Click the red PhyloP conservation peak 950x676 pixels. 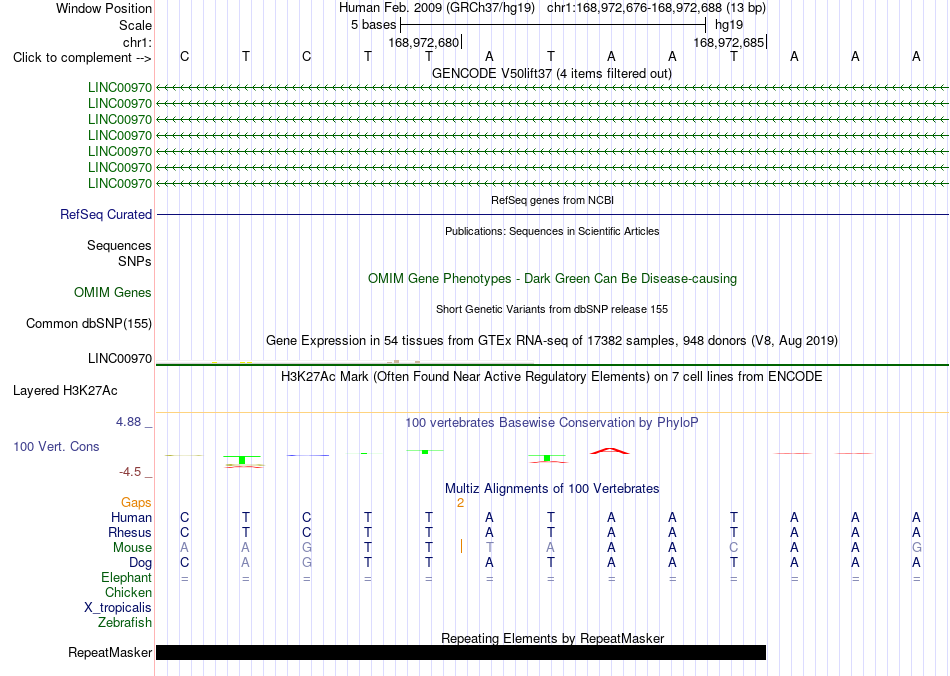pyautogui.click(x=610, y=451)
